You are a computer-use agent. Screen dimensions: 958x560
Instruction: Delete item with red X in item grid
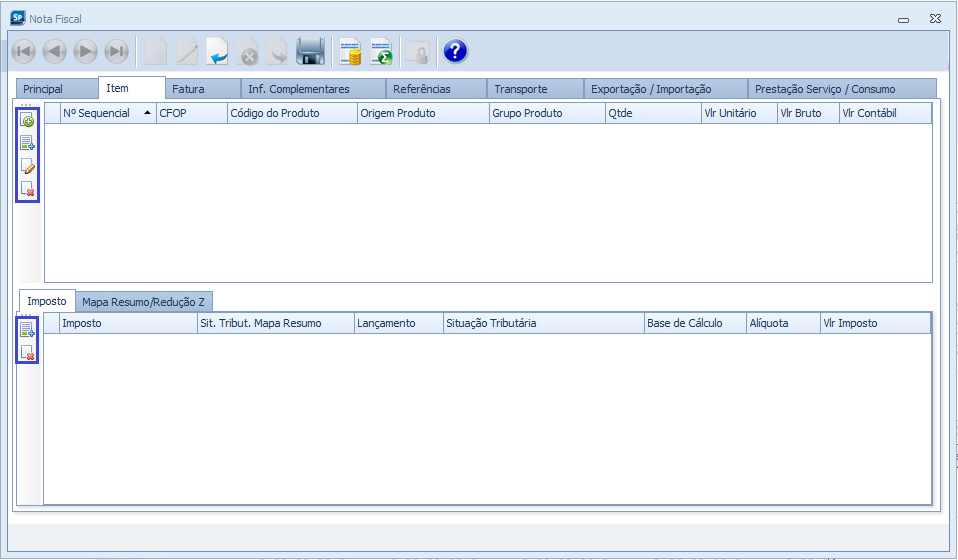[28, 189]
